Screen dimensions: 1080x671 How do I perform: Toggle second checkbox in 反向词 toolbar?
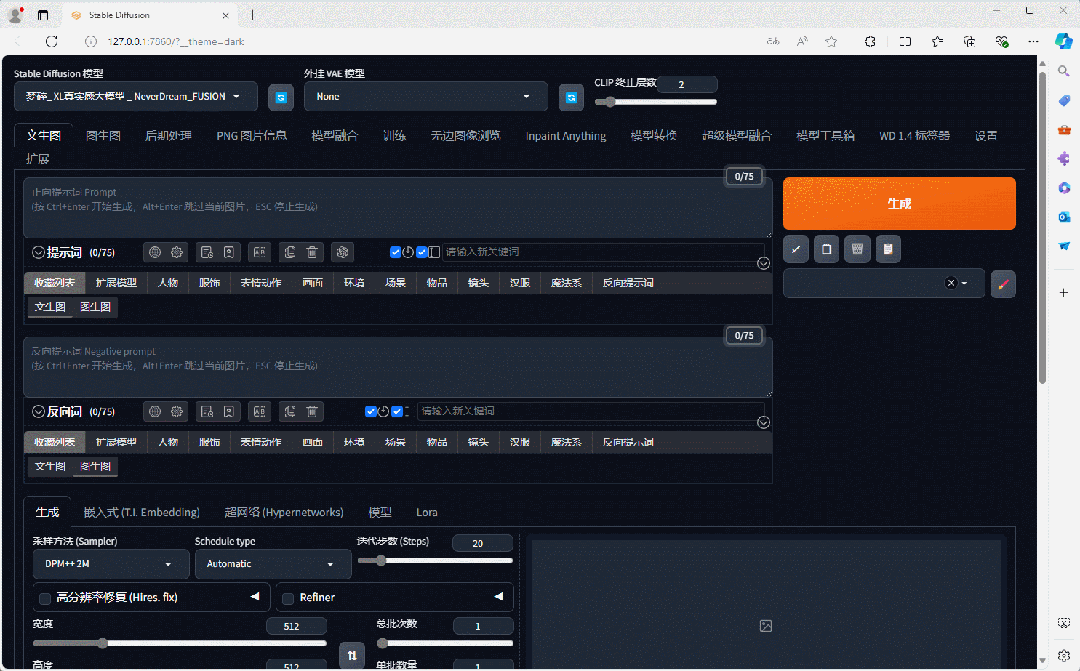point(397,411)
